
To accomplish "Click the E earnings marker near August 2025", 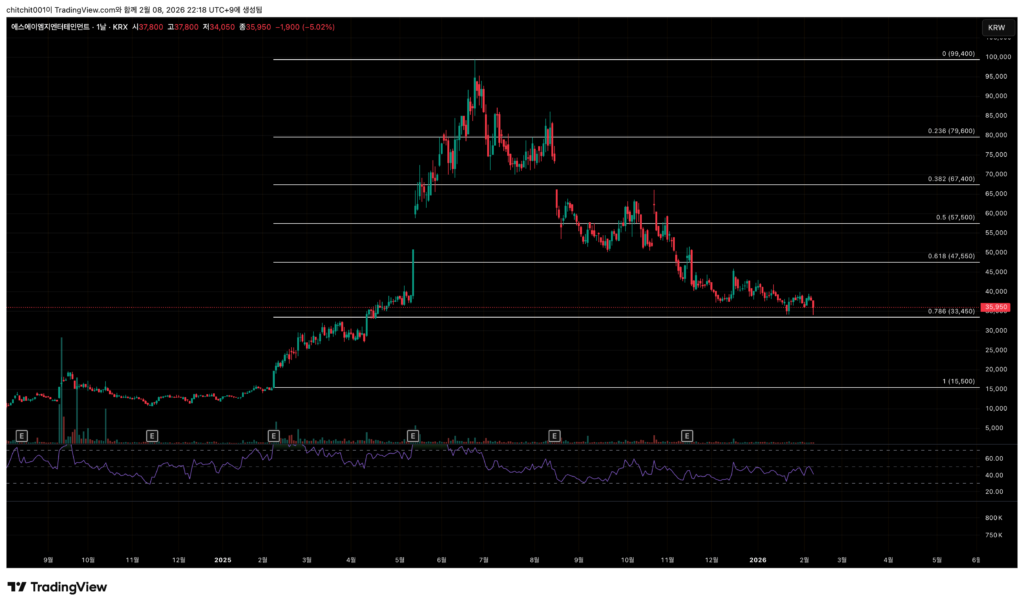I will coord(554,436).
